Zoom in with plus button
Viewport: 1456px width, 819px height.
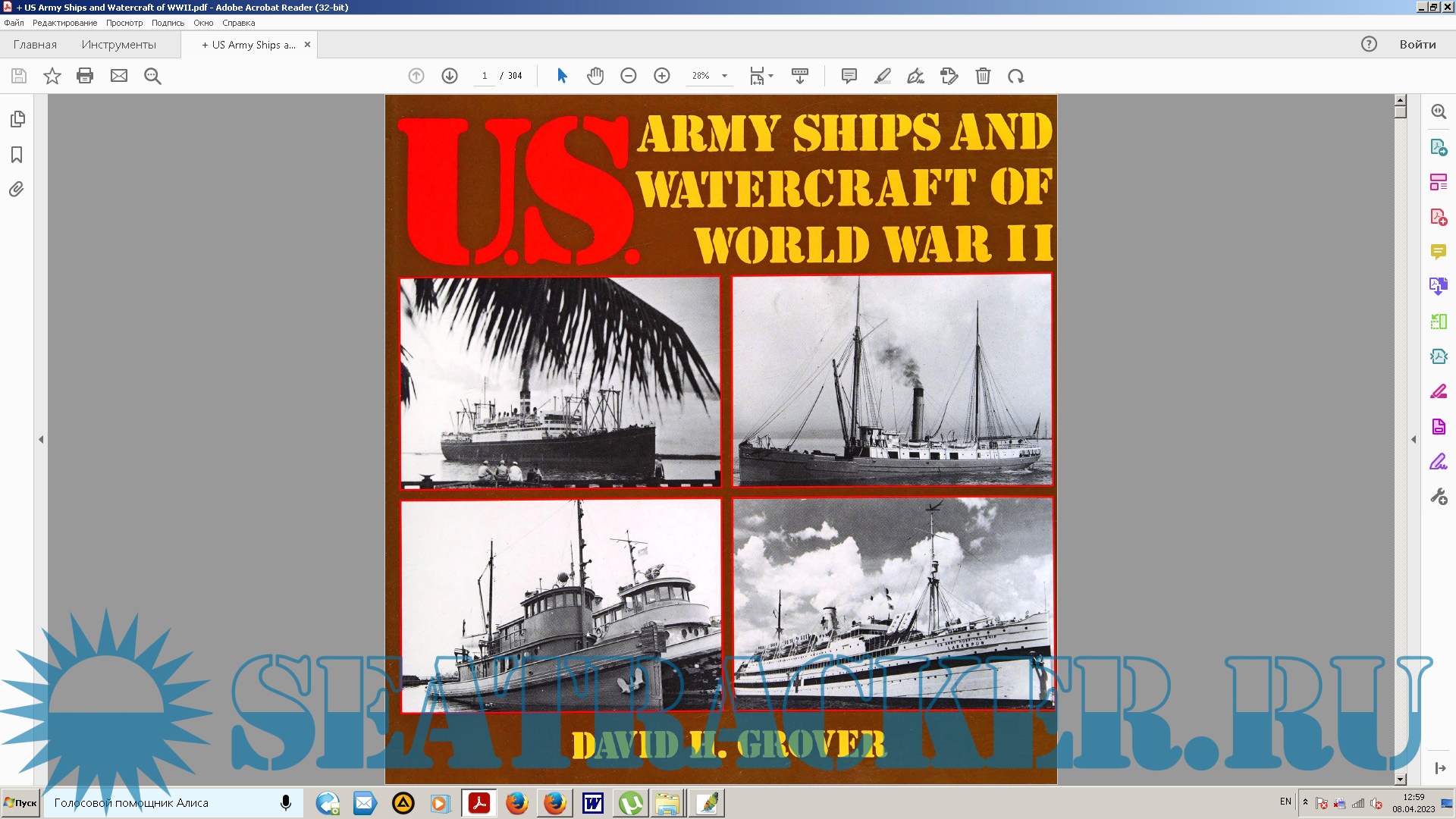[662, 76]
